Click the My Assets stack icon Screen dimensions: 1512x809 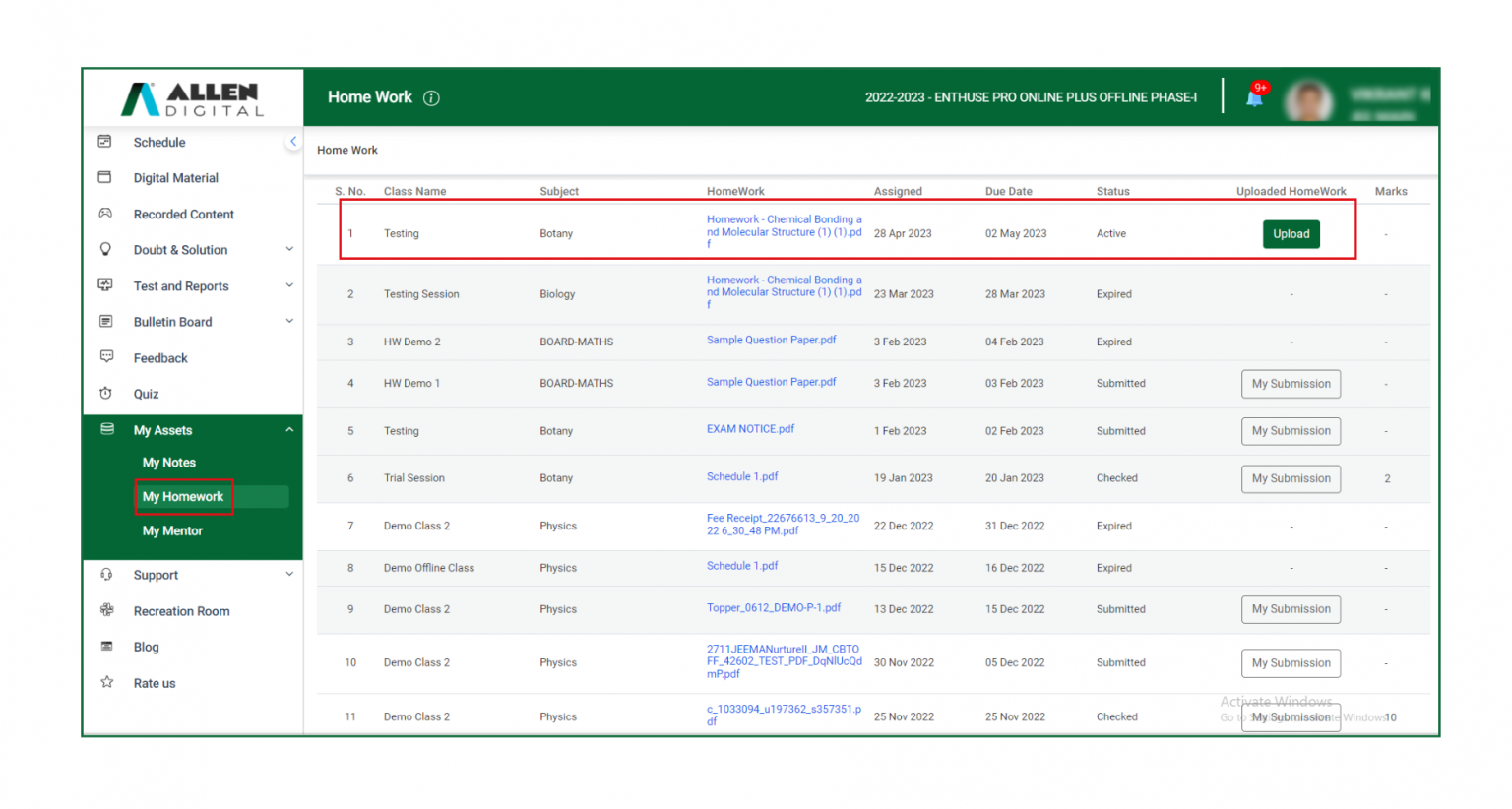pyautogui.click(x=107, y=429)
